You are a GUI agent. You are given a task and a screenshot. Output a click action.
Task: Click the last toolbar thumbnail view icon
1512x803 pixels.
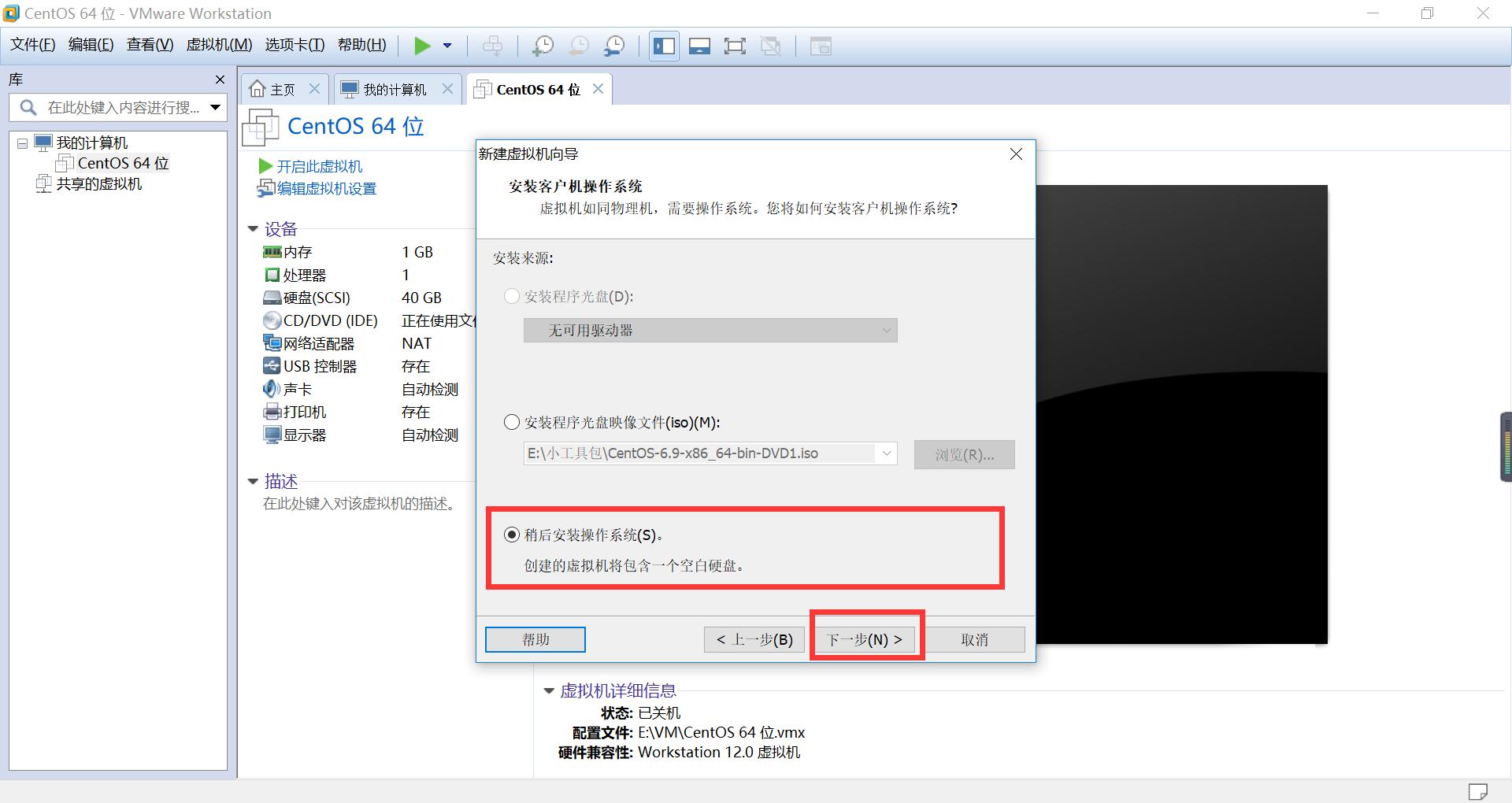click(x=821, y=46)
